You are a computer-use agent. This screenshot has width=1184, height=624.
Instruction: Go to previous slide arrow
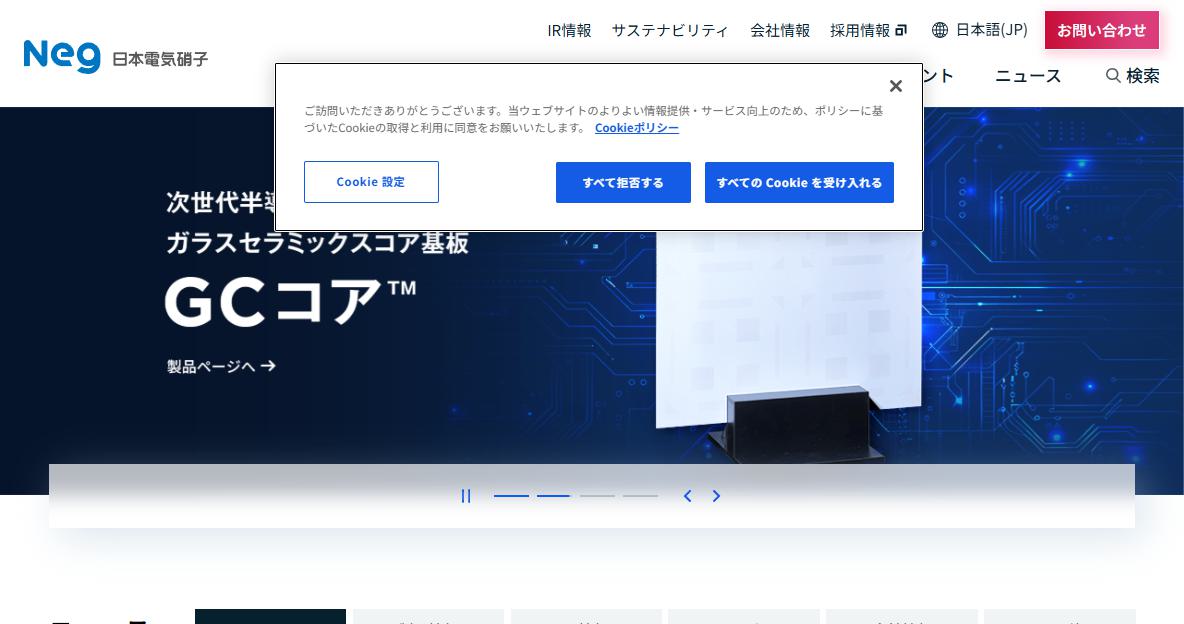[x=687, y=496]
